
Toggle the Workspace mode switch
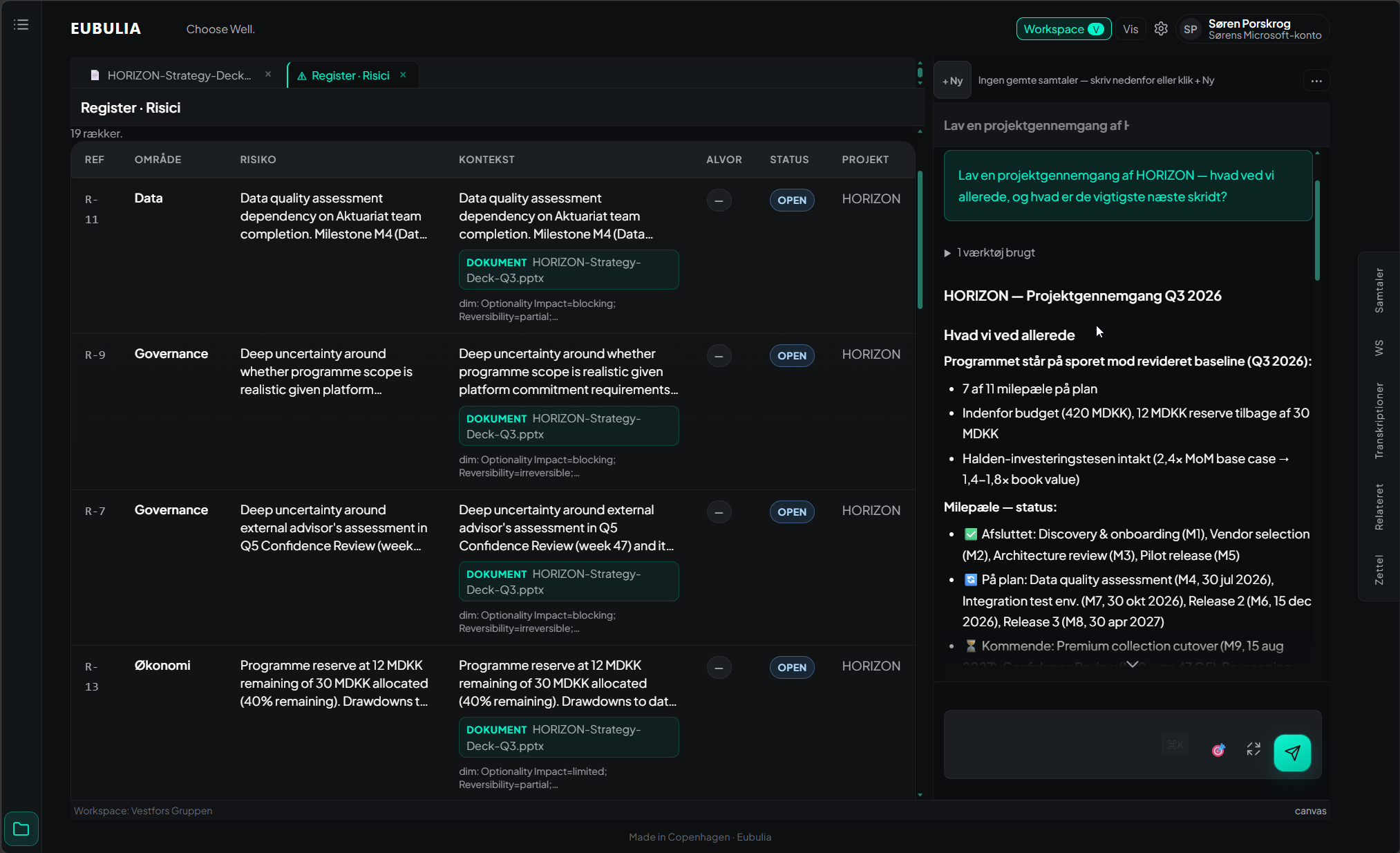click(1063, 29)
